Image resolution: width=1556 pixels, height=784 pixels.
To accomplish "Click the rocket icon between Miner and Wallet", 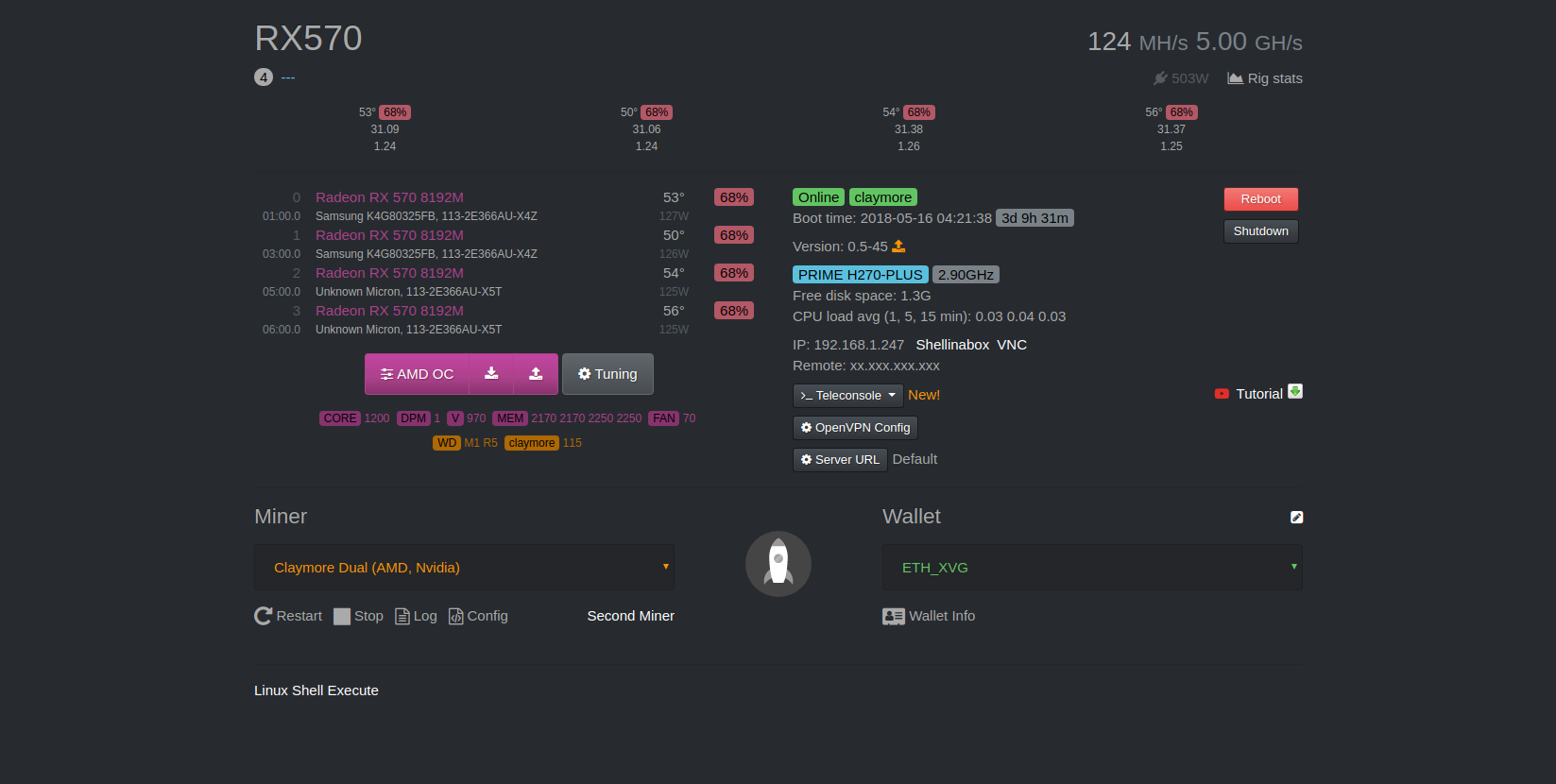I will pyautogui.click(x=778, y=564).
